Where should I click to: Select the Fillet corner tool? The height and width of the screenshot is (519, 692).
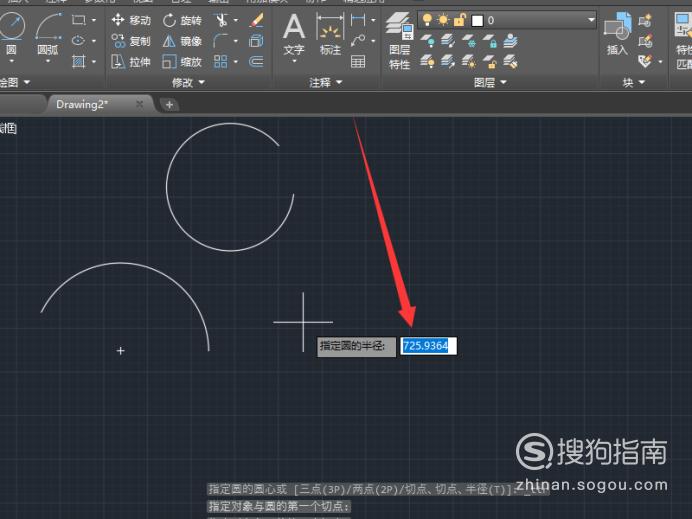[x=220, y=41]
